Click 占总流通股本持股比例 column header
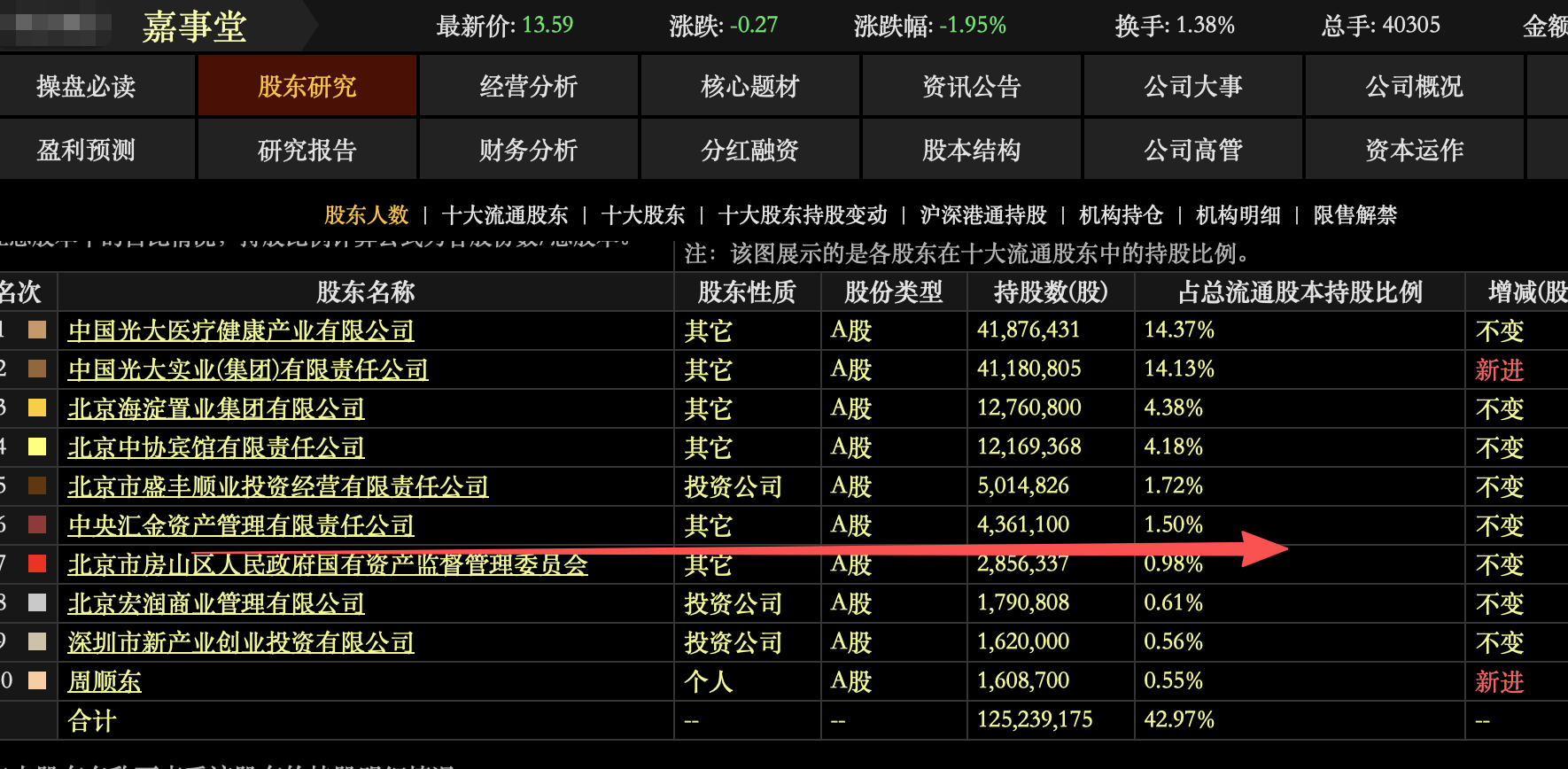The width and height of the screenshot is (1568, 769). pyautogui.click(x=1300, y=291)
